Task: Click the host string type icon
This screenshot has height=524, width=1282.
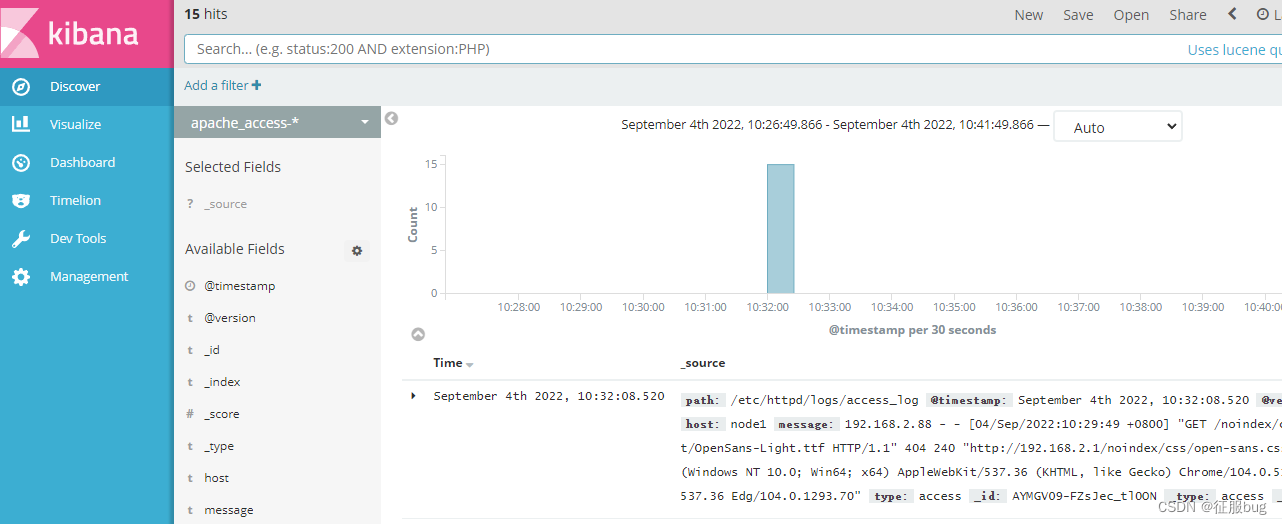Action: click(x=190, y=478)
